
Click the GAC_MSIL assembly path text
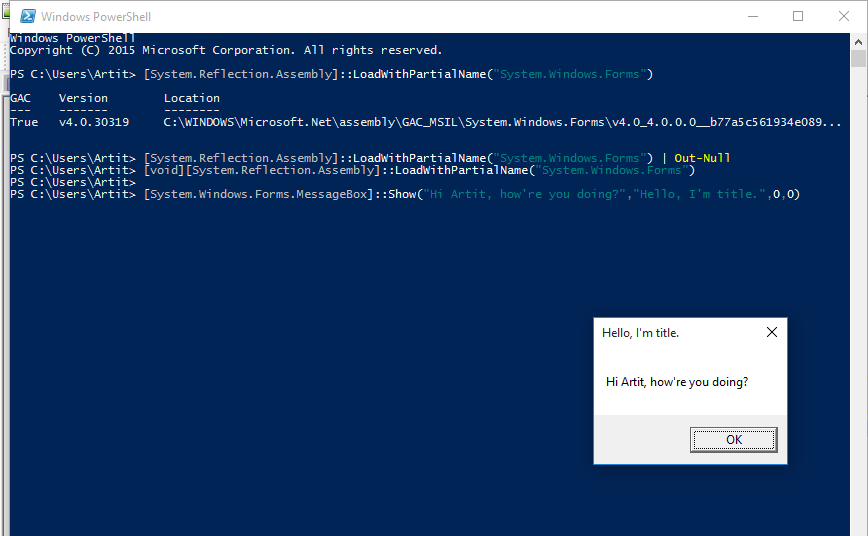tap(502, 122)
